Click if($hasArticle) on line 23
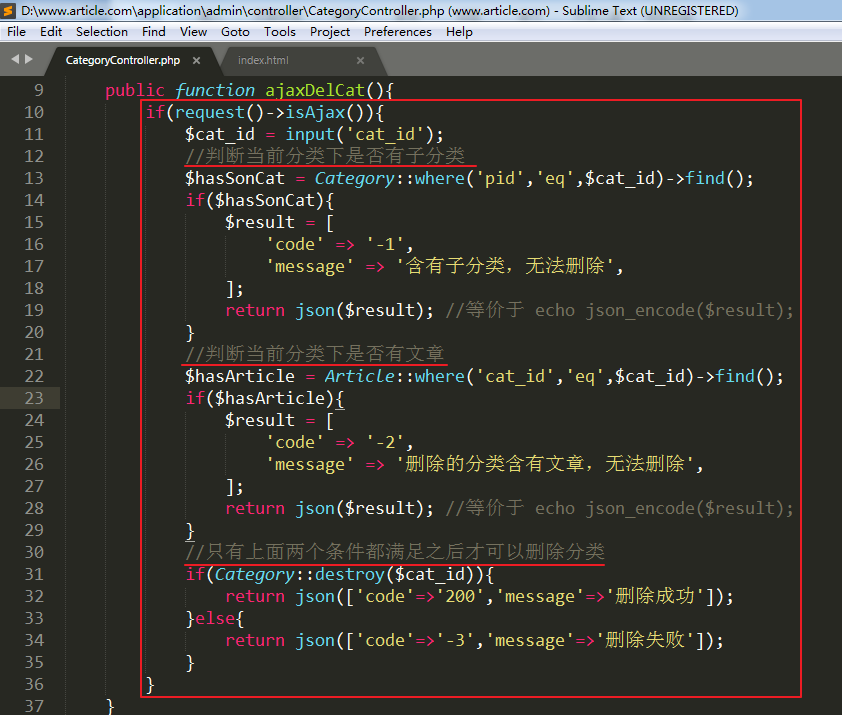 tap(265, 399)
